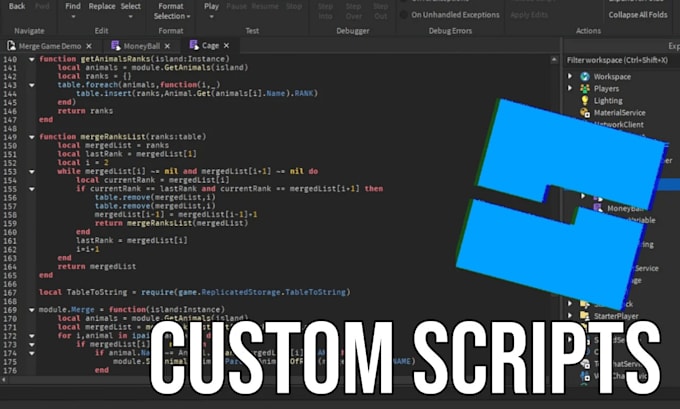680x409 pixels.
Task: Collapse the while loop at line 153
Action: click(x=32, y=171)
